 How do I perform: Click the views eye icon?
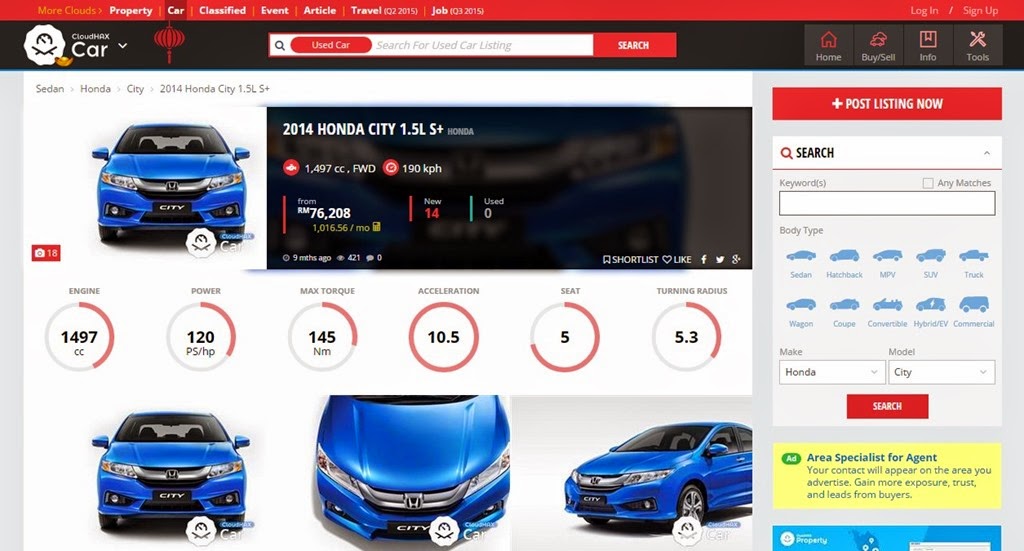340,258
